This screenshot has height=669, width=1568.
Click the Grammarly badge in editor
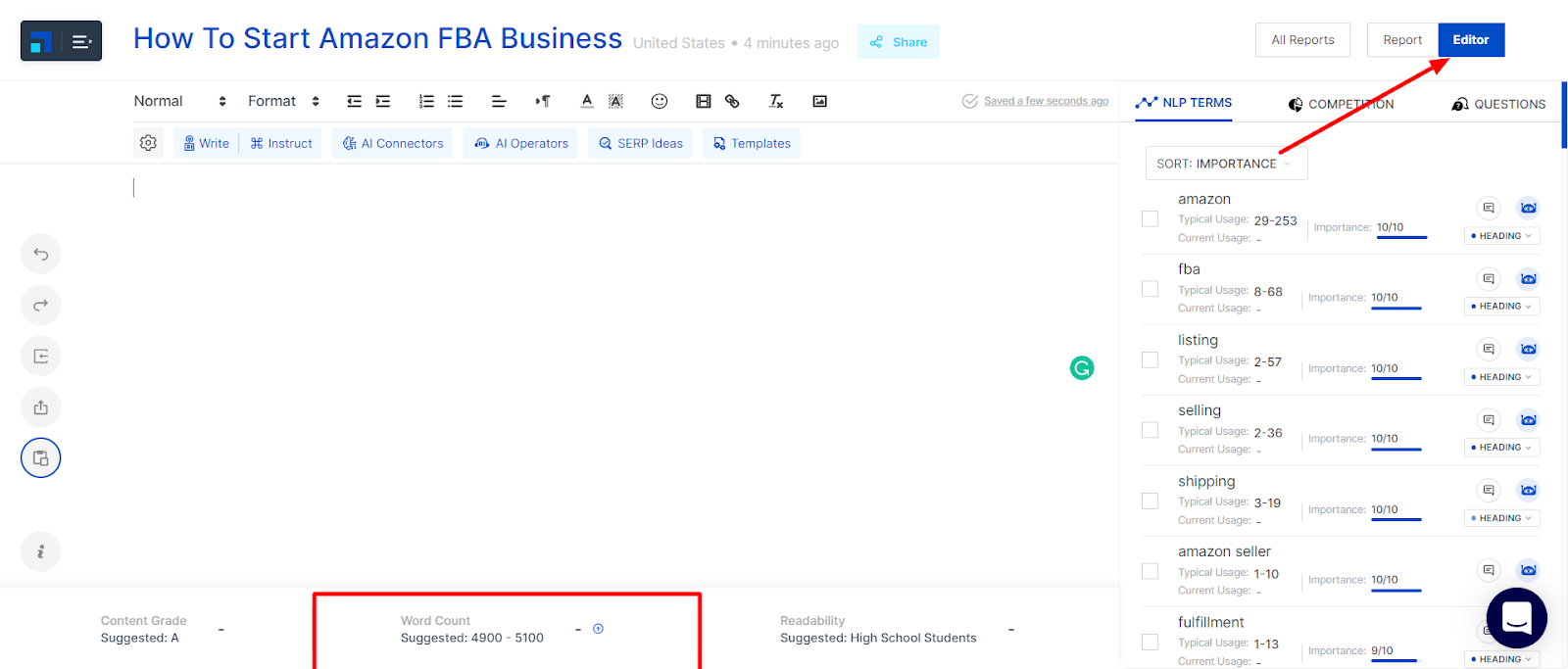tap(1082, 368)
